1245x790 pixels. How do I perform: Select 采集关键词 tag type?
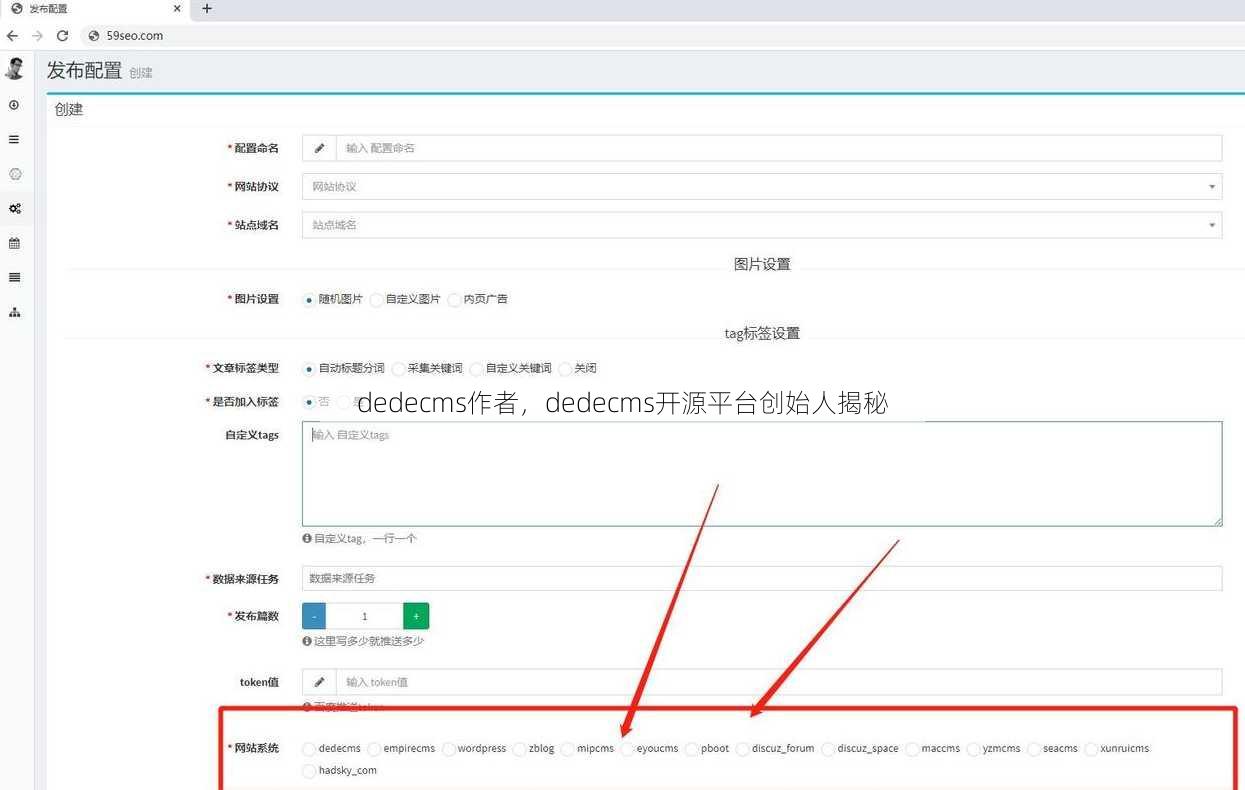(398, 369)
